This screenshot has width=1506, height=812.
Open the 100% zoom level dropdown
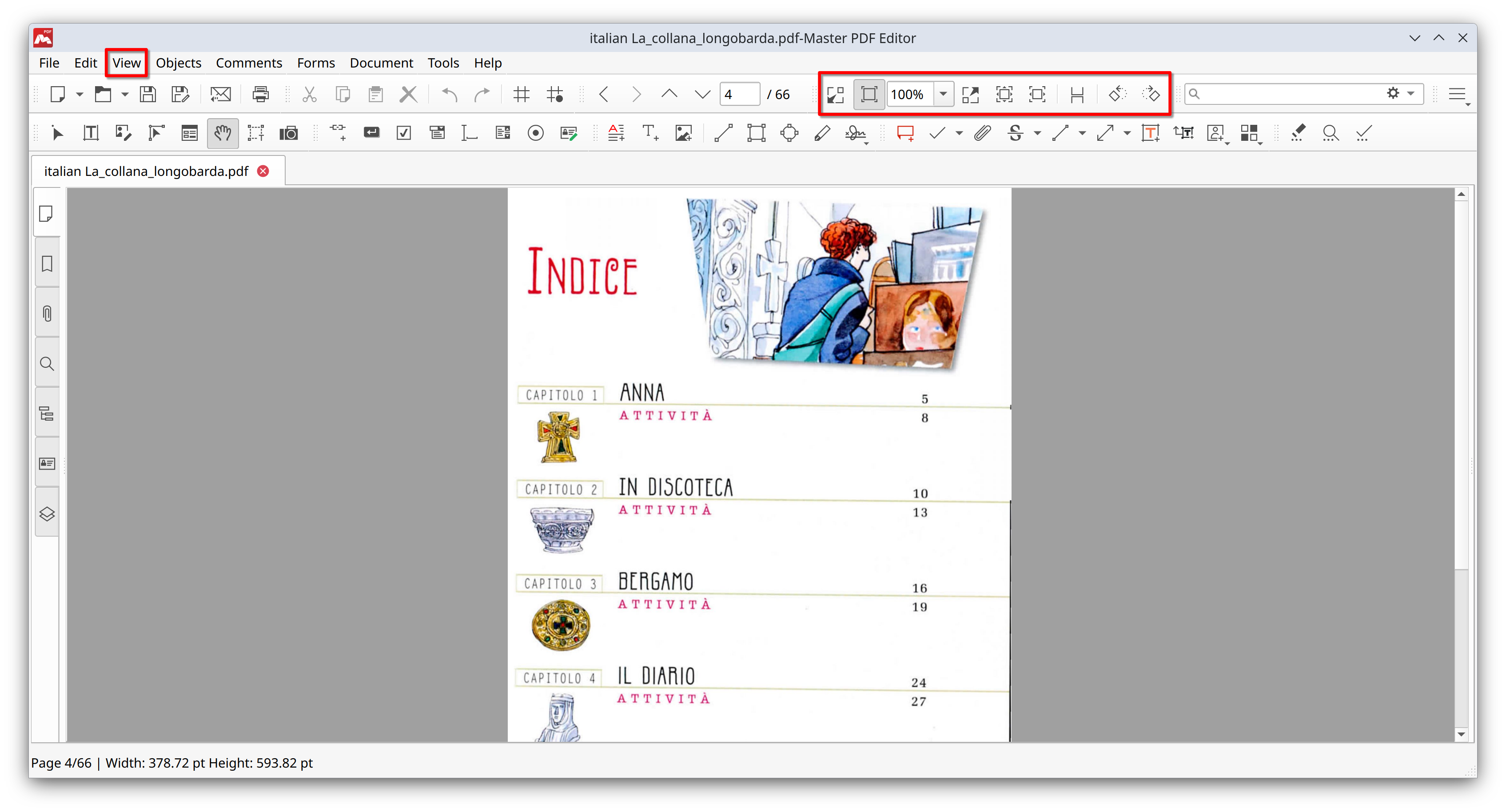point(943,94)
